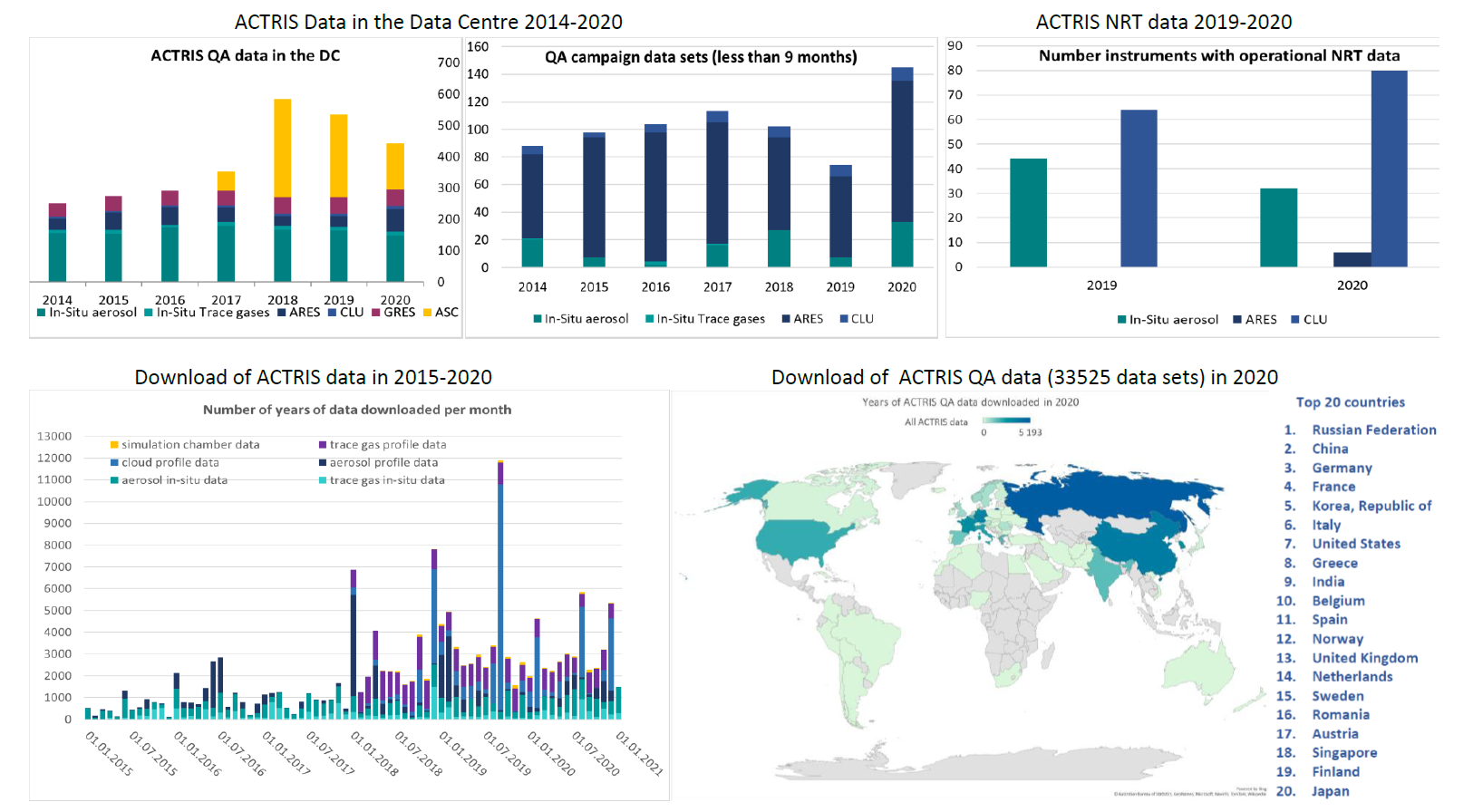The height and width of the screenshot is (812, 1483).
Task: Select 'Greece' in the country list
Action: [x=1334, y=563]
